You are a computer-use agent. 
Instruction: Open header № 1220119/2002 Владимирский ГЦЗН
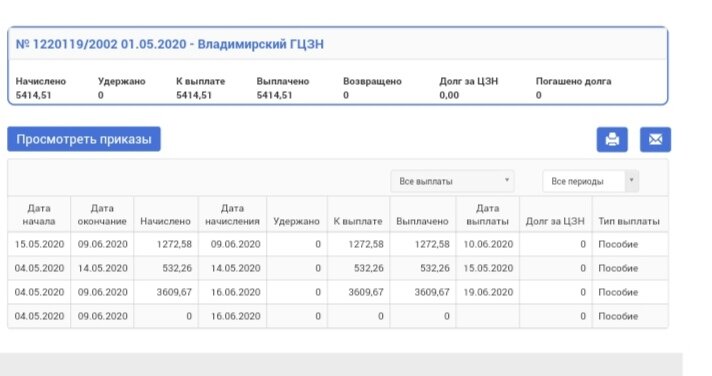170,44
